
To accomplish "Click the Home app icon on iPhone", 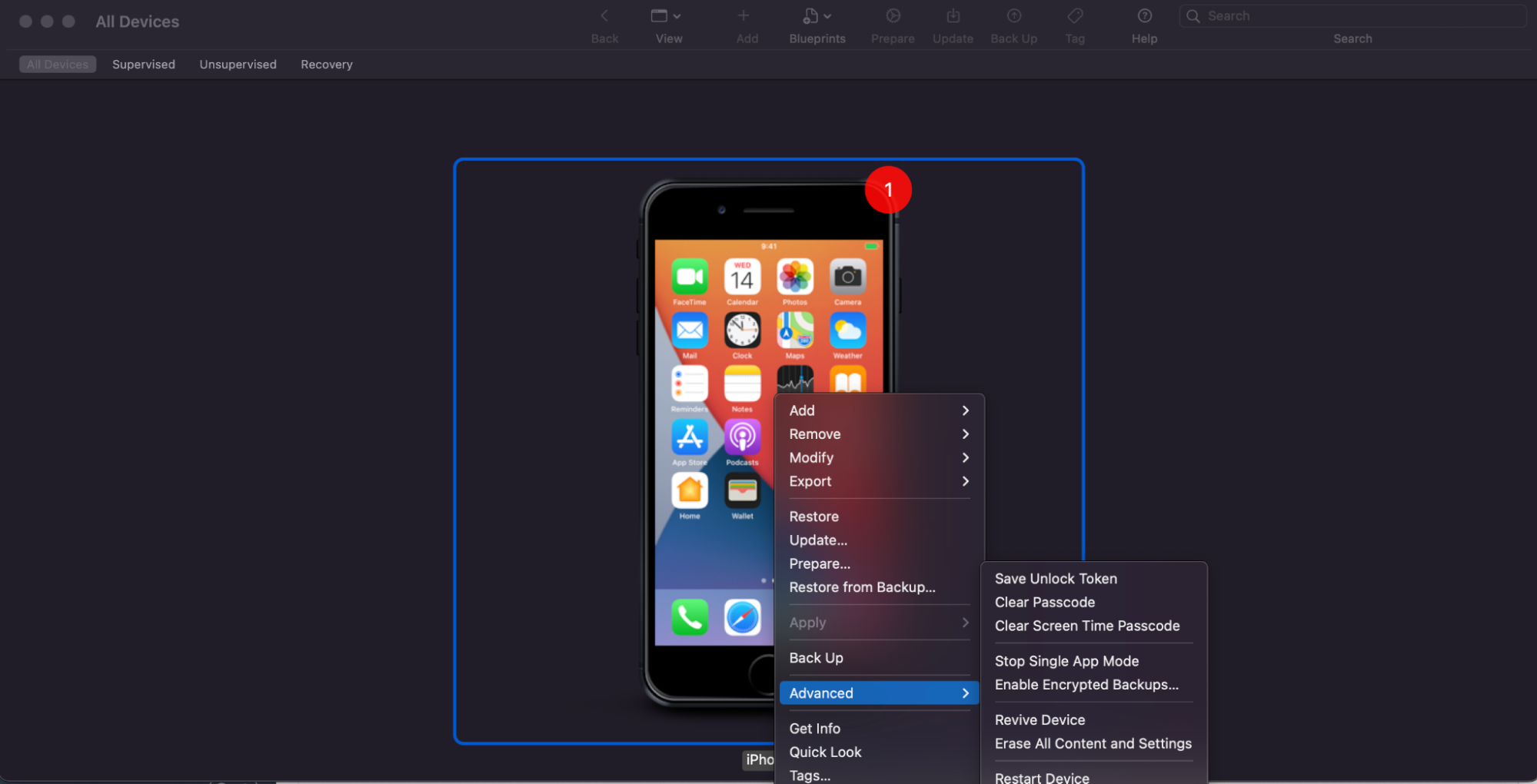I will 690,490.
